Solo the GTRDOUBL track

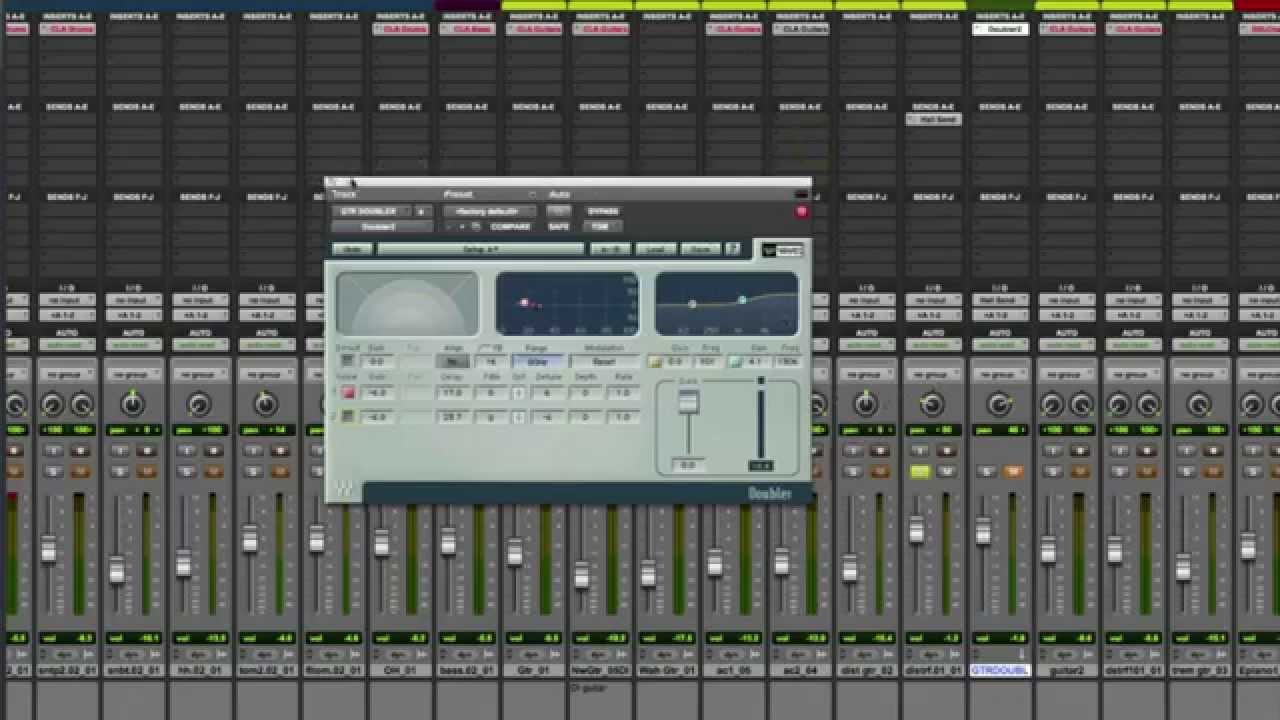coord(987,471)
